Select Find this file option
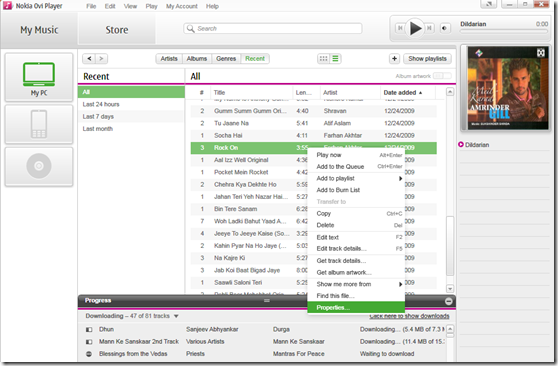 (x=356, y=296)
